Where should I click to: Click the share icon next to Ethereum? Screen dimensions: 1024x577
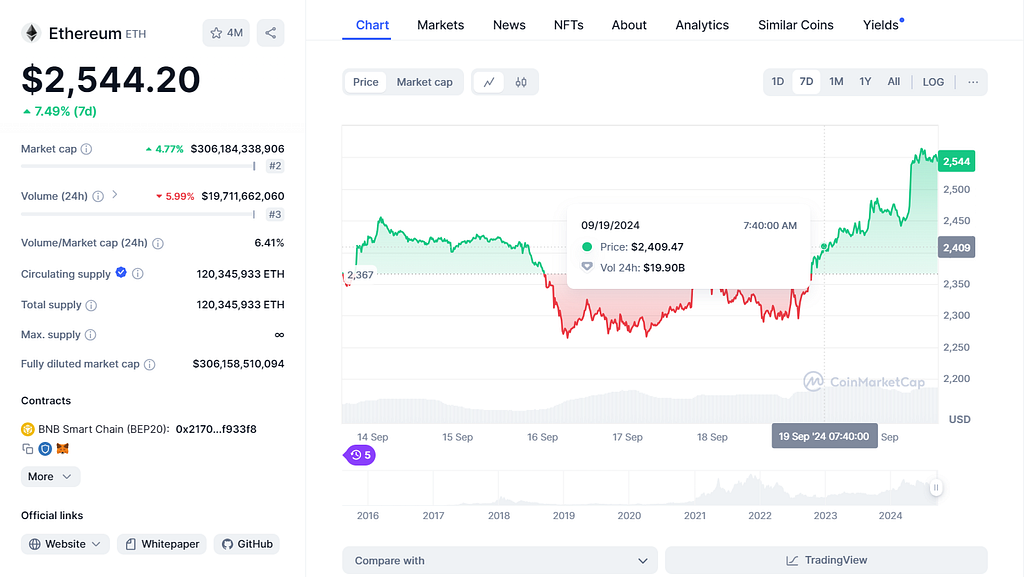coord(270,33)
